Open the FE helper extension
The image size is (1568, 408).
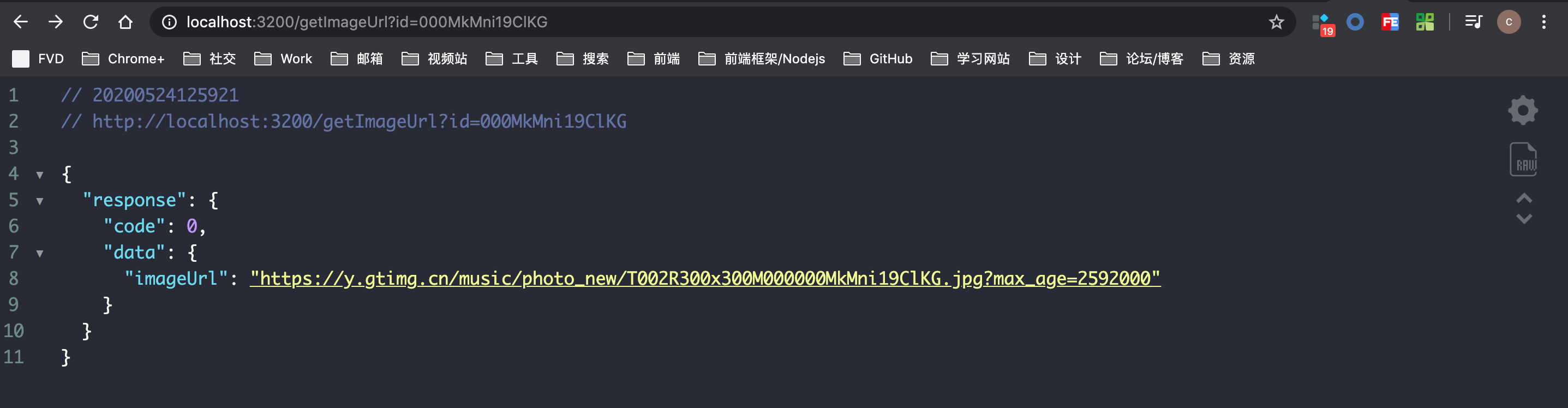pyautogui.click(x=1390, y=22)
